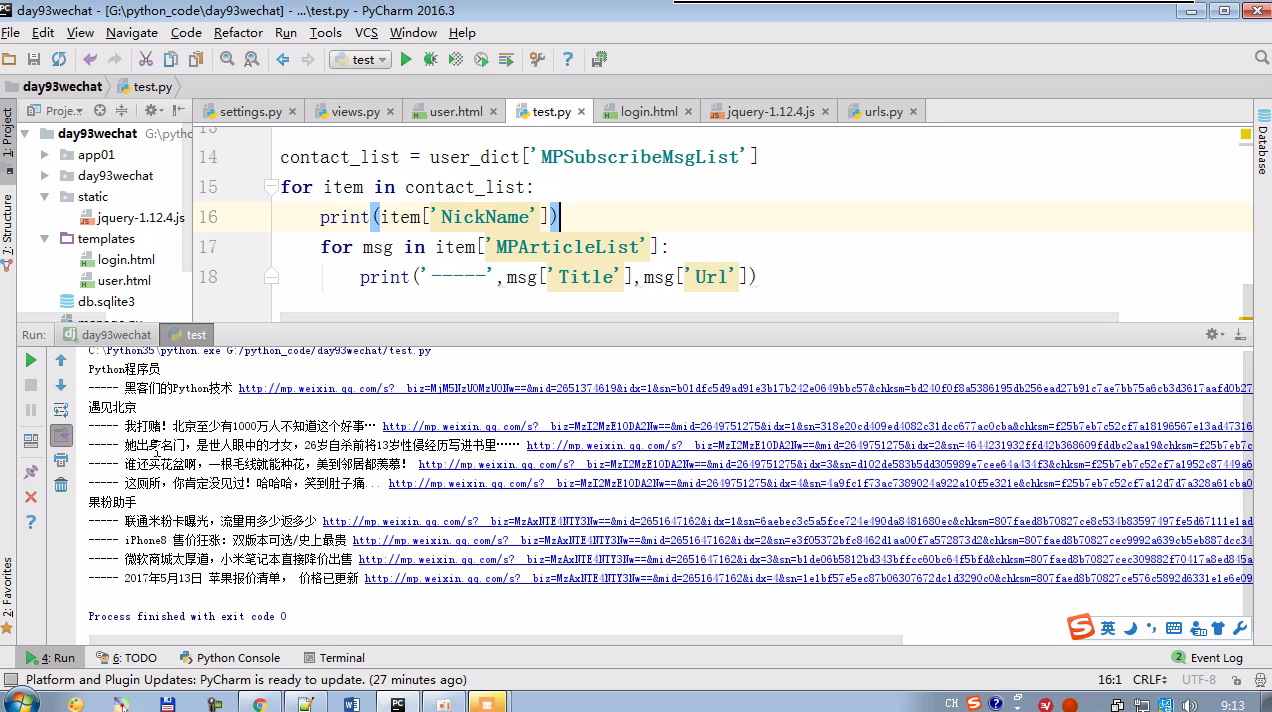The width and height of the screenshot is (1272, 712).
Task: Run with coverage toolbar icon
Action: (456, 60)
